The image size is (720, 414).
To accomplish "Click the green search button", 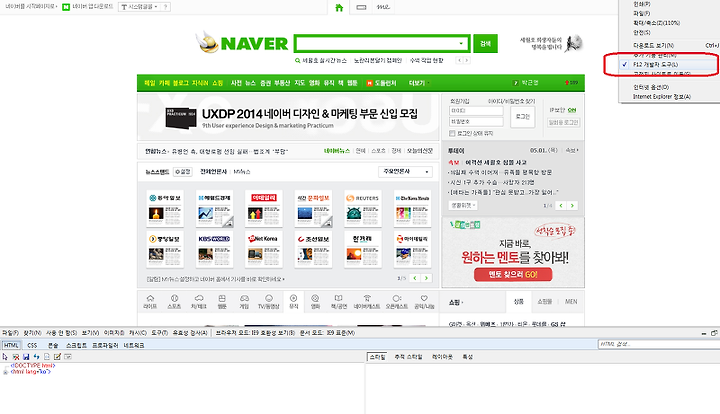I will [x=485, y=44].
